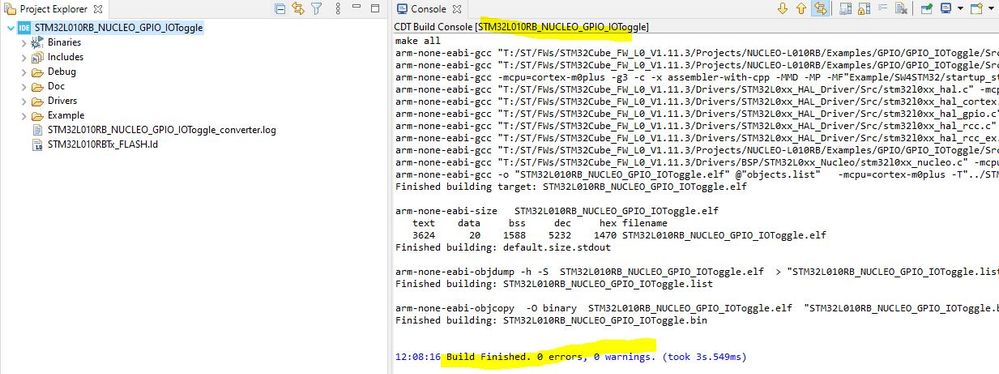This screenshot has width=999, height=374.
Task: Click the 'arm-none-eabi-size' command line
Action: pos(557,212)
